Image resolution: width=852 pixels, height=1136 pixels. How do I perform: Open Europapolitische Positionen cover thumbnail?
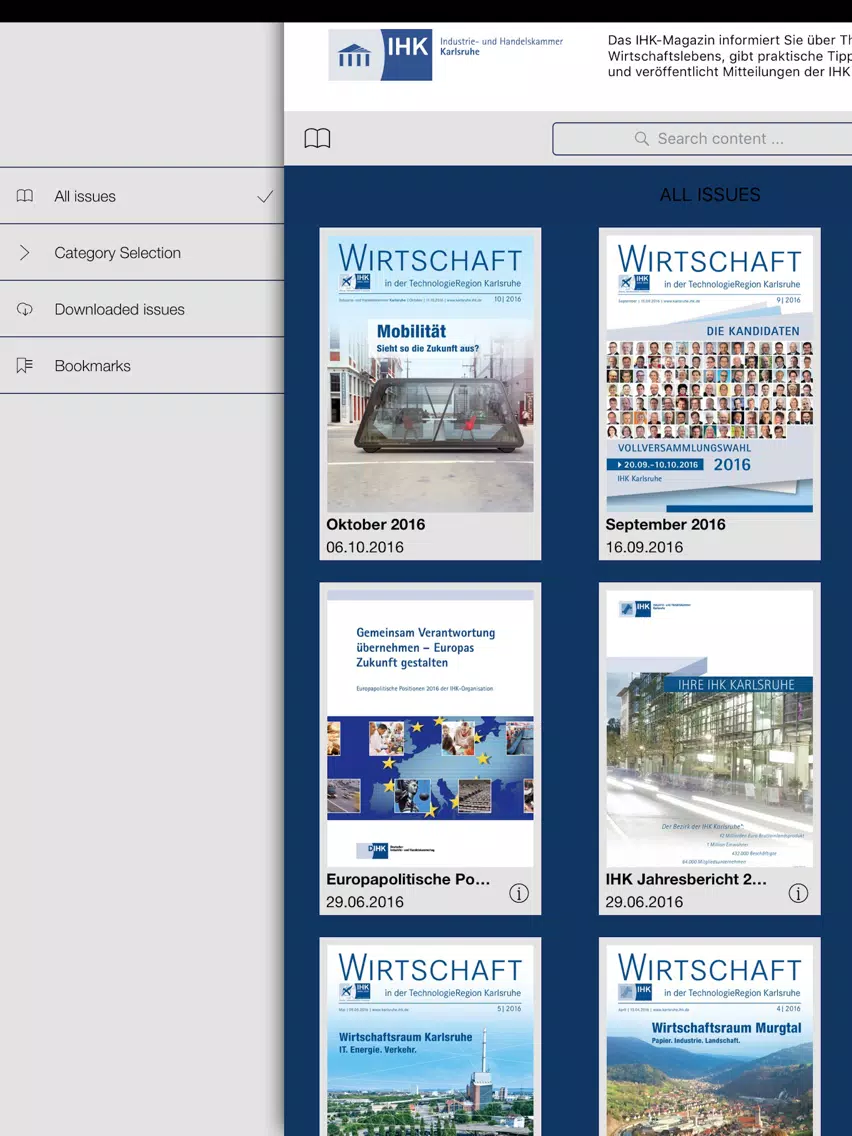point(430,729)
